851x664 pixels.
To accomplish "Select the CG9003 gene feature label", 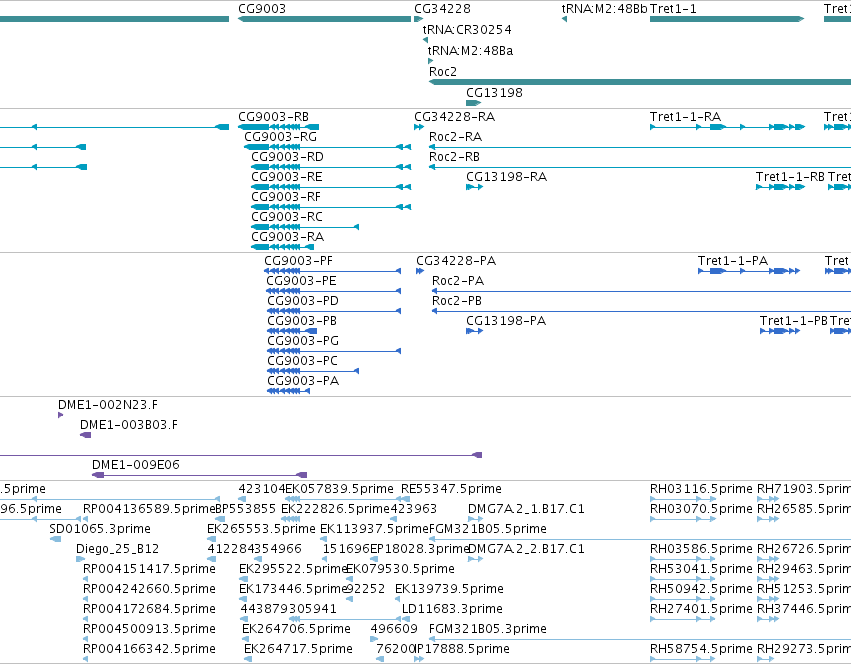I will point(262,9).
